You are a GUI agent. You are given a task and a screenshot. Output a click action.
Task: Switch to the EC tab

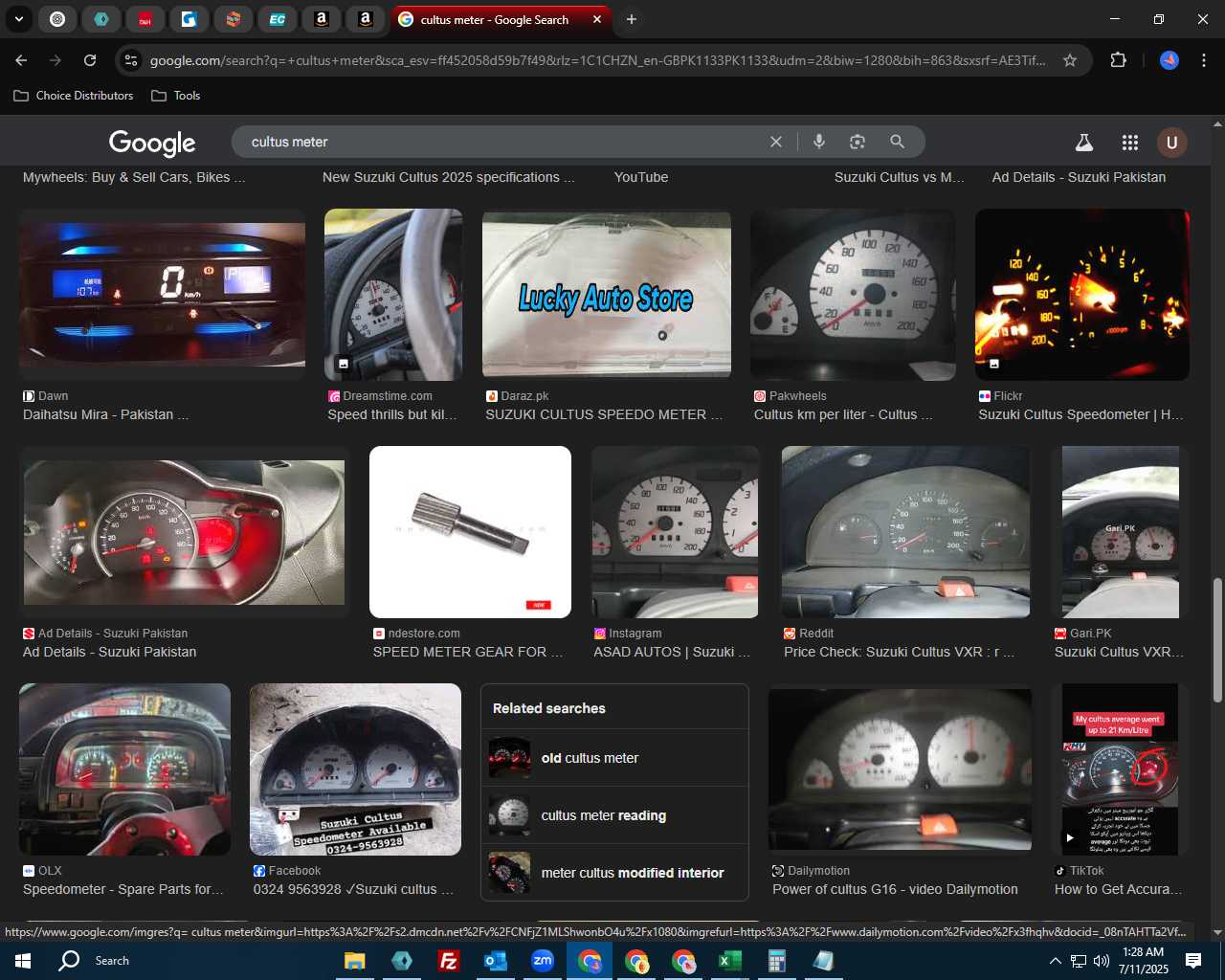pyautogui.click(x=278, y=19)
